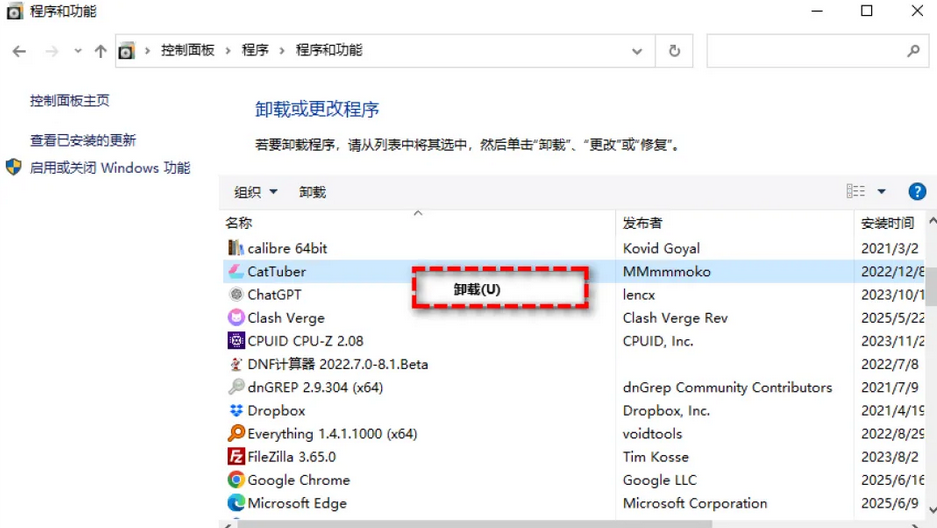Image resolution: width=937 pixels, height=528 pixels.
Task: Click the calibre 64bit program icon
Action: tap(236, 248)
